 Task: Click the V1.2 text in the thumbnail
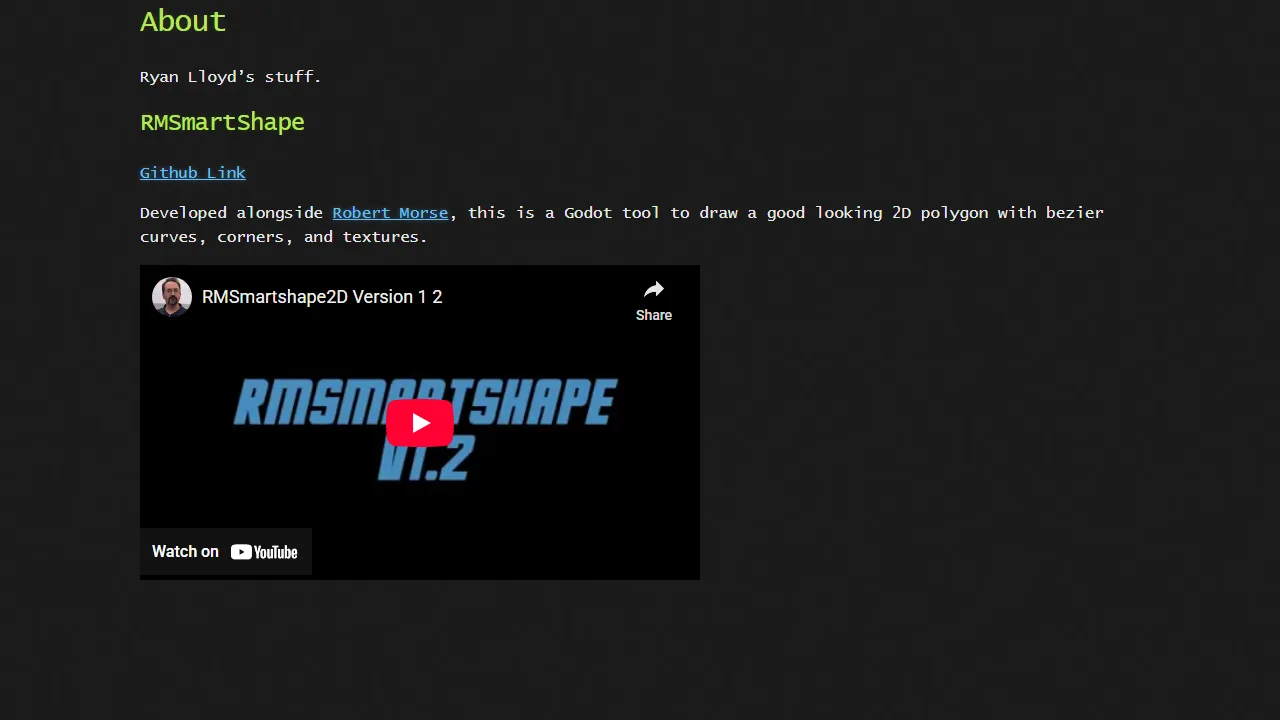[423, 461]
